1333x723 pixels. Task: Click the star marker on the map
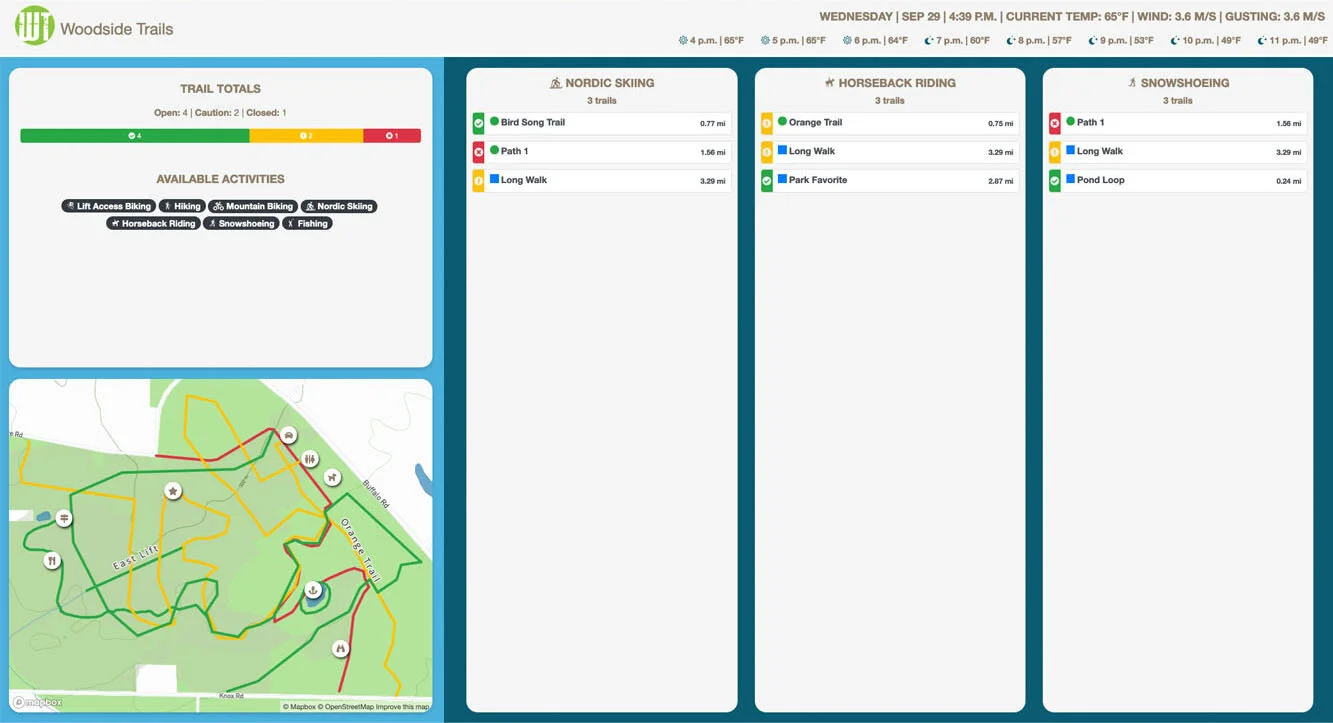click(x=173, y=491)
